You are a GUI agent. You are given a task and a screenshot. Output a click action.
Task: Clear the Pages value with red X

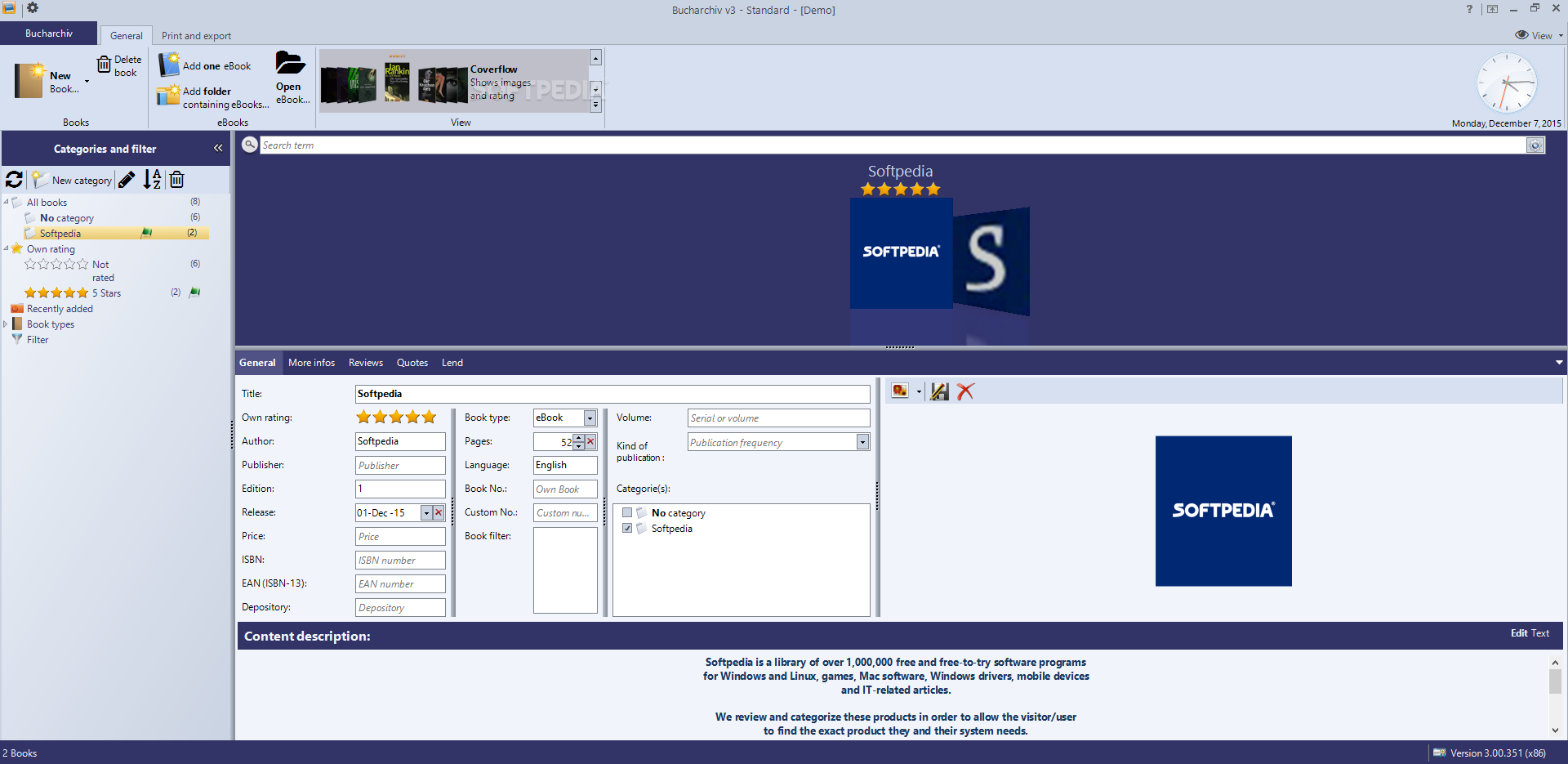(x=590, y=441)
